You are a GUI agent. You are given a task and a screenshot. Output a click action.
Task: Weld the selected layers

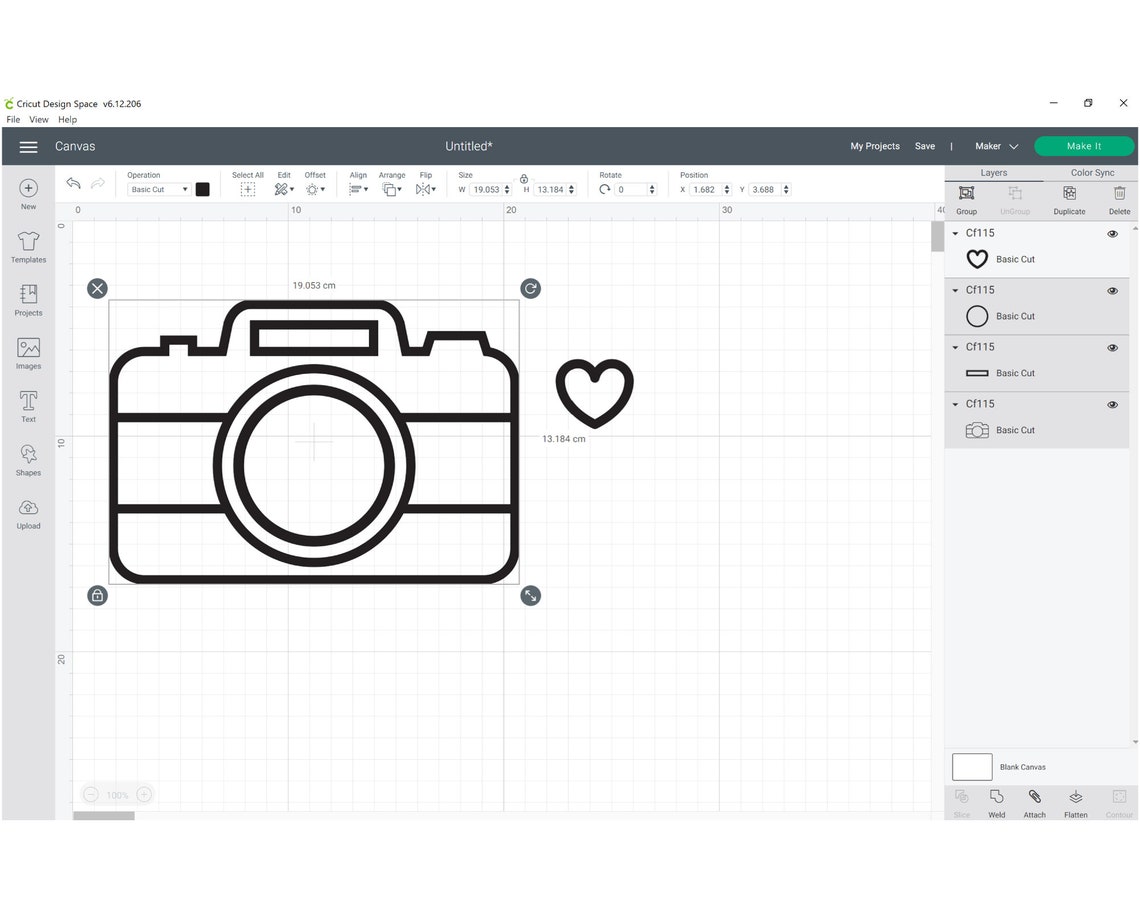(x=996, y=802)
